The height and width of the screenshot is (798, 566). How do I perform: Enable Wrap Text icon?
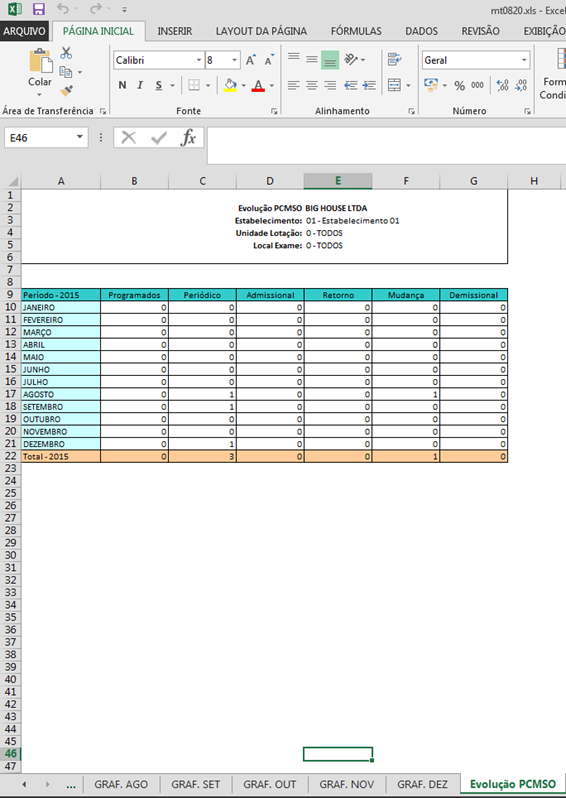coord(394,59)
